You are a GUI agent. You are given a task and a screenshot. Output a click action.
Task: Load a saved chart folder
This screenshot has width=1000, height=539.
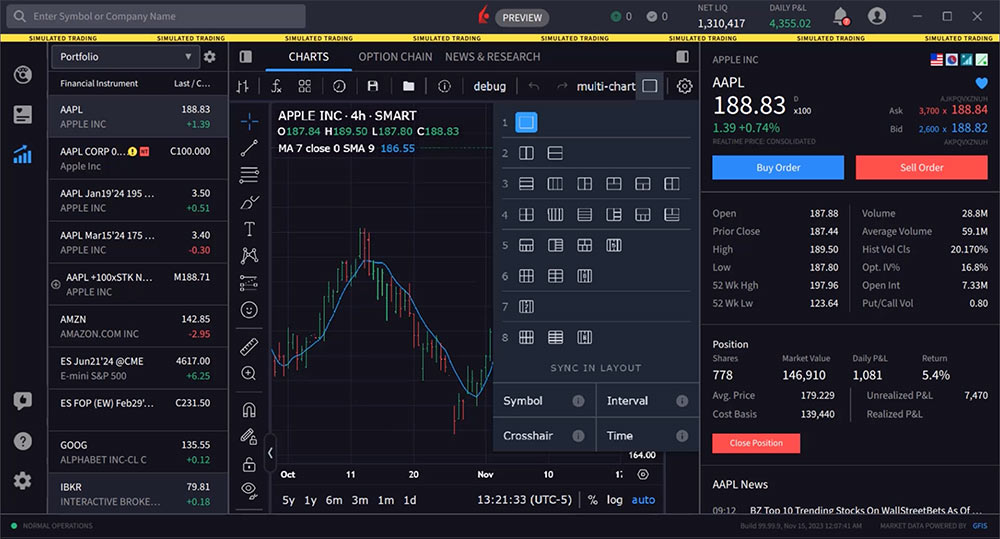click(409, 86)
